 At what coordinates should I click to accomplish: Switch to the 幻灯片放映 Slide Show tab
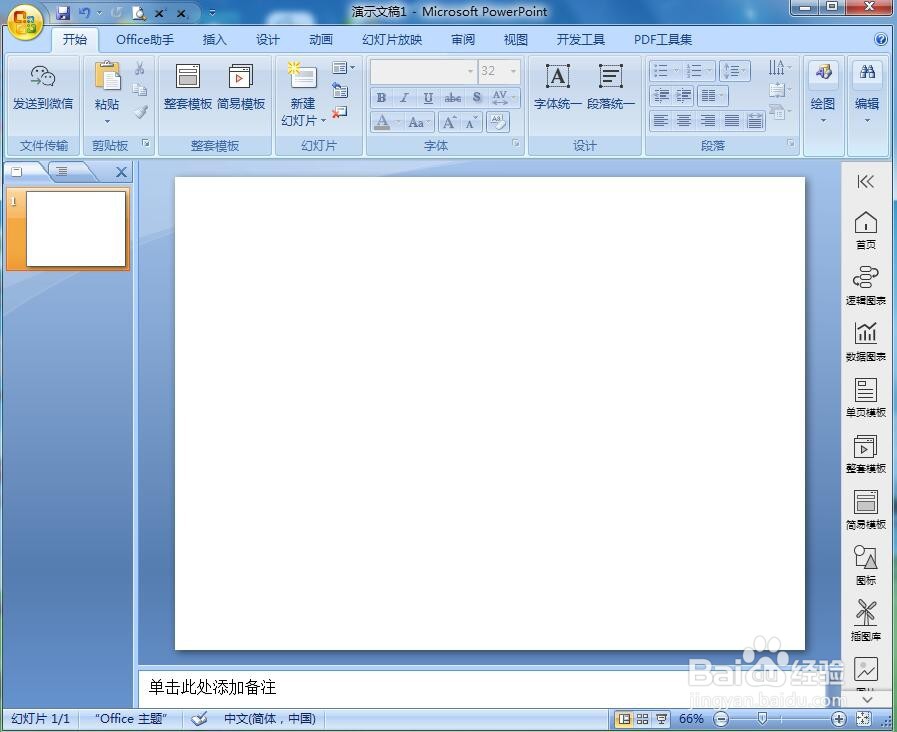point(392,39)
